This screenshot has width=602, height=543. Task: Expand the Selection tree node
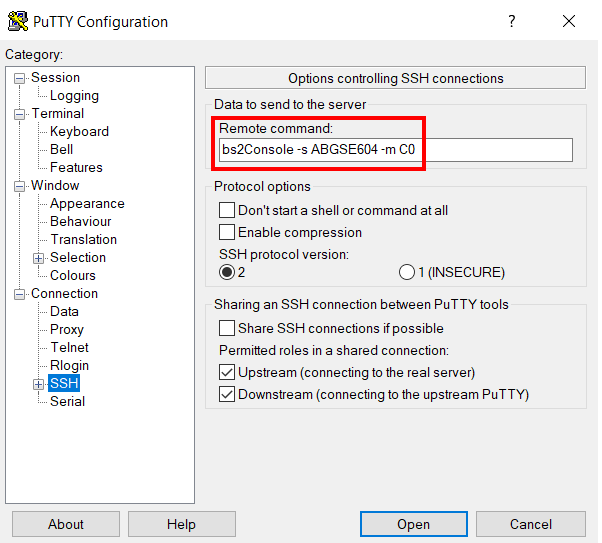39,258
